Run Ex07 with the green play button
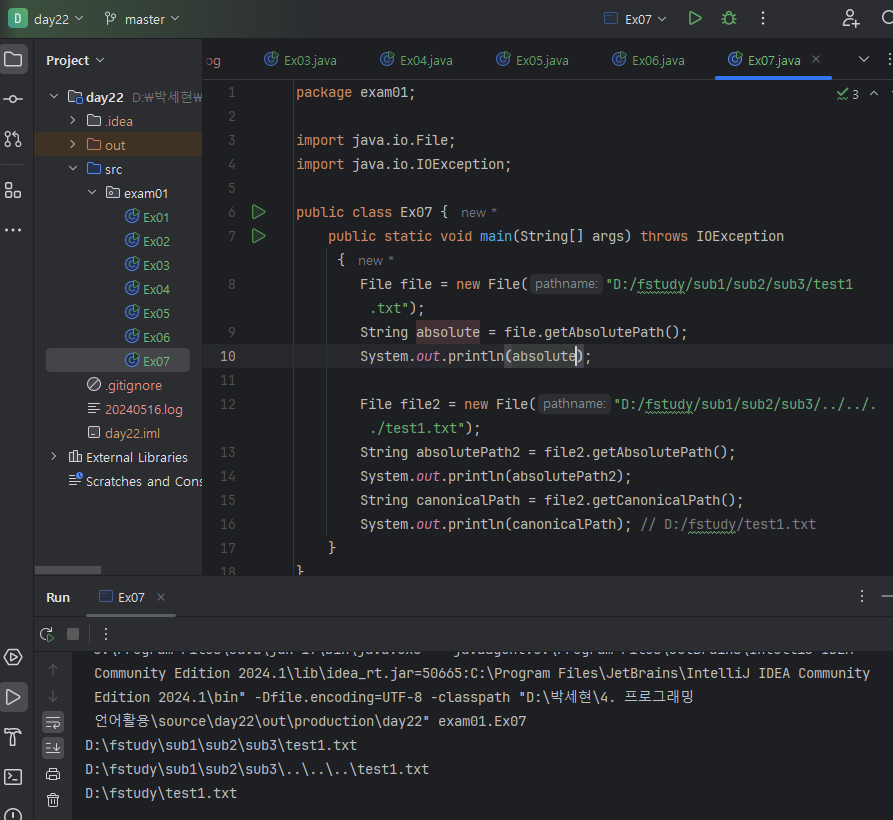The height and width of the screenshot is (820, 893). (695, 19)
